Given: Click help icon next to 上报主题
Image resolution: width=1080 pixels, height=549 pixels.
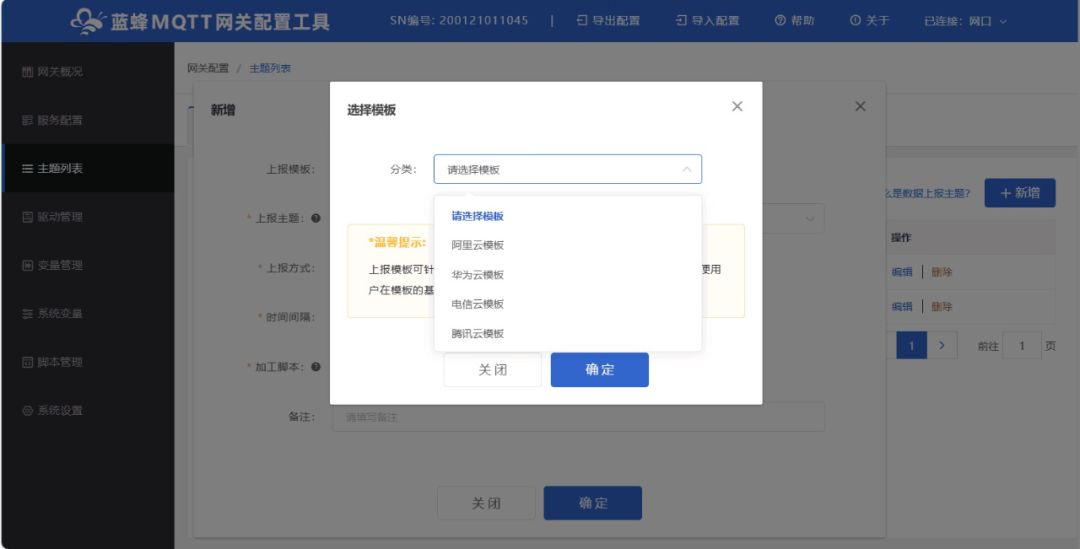Looking at the screenshot, I should coord(315,218).
